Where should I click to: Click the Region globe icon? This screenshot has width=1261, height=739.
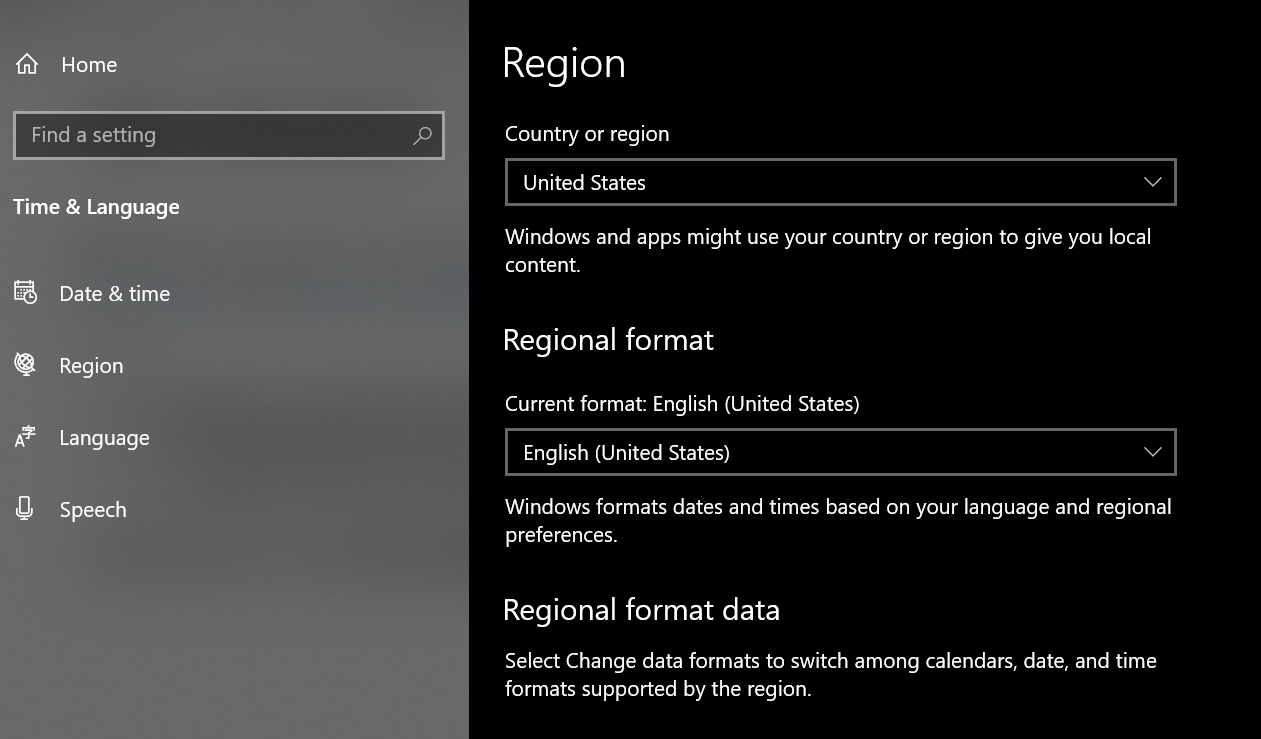[26, 365]
